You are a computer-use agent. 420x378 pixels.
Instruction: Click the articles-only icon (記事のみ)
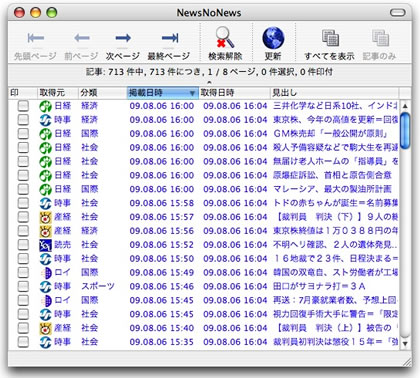pyautogui.click(x=380, y=38)
